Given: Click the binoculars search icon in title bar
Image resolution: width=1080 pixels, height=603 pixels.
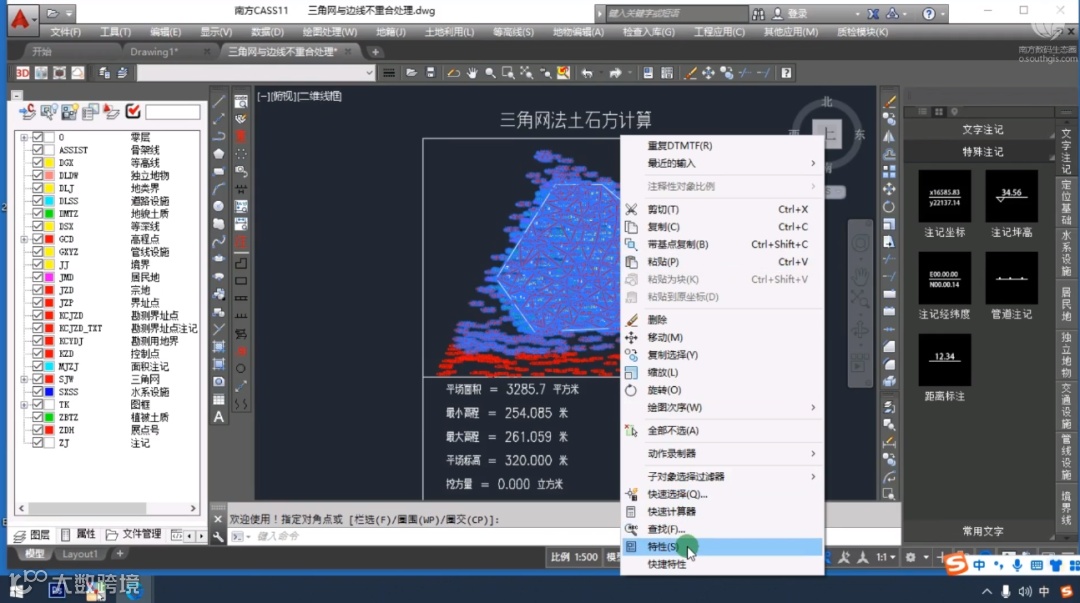Looking at the screenshot, I should click(x=758, y=13).
